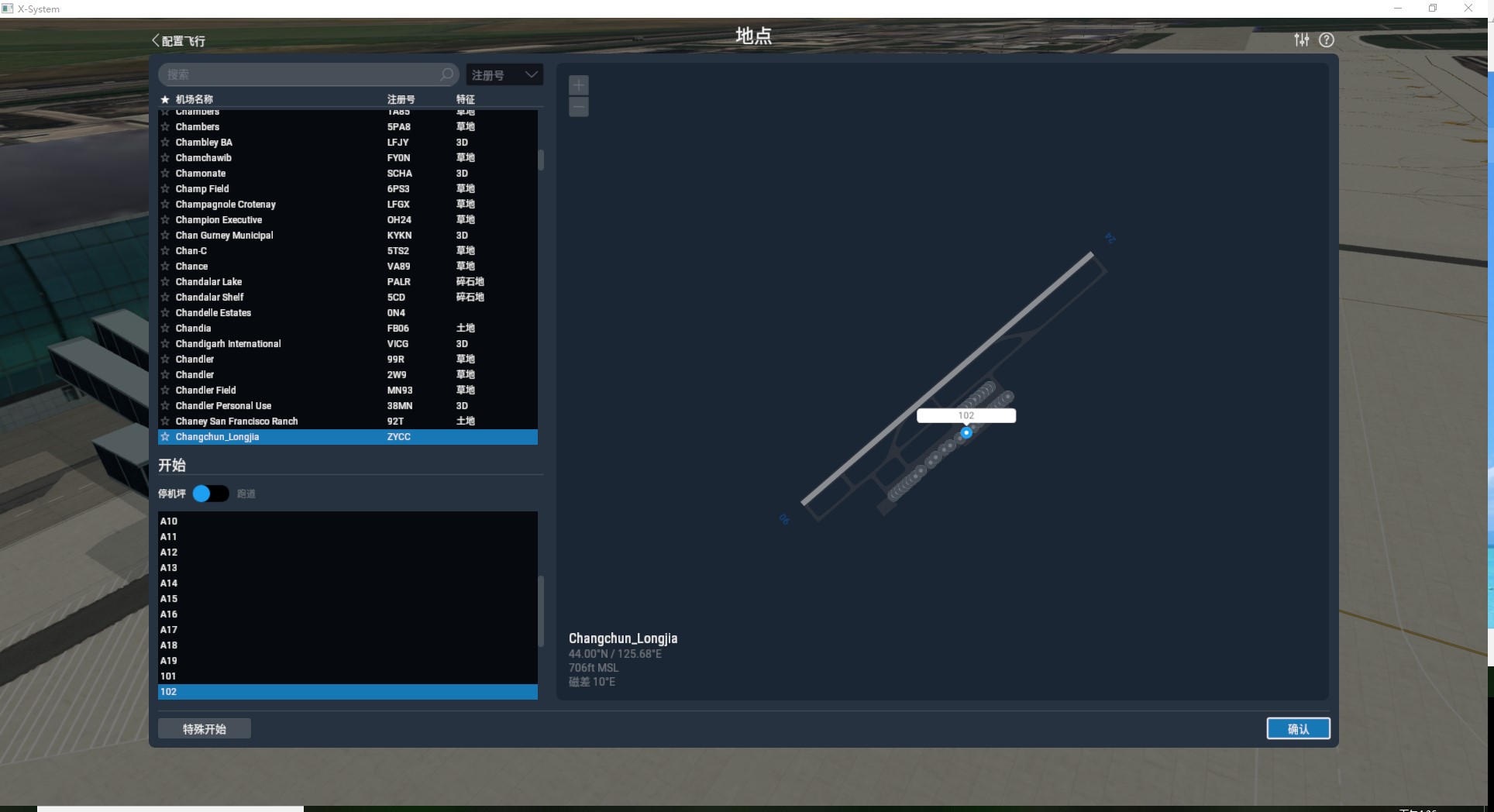Star Chandigarh International airport

pos(165,344)
